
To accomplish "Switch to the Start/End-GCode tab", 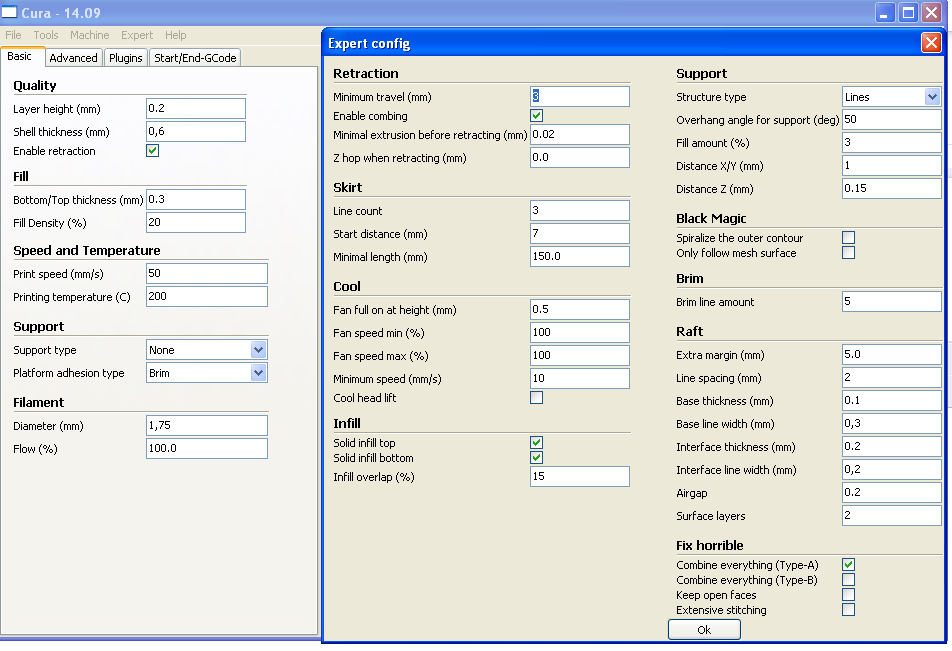I will pos(195,58).
